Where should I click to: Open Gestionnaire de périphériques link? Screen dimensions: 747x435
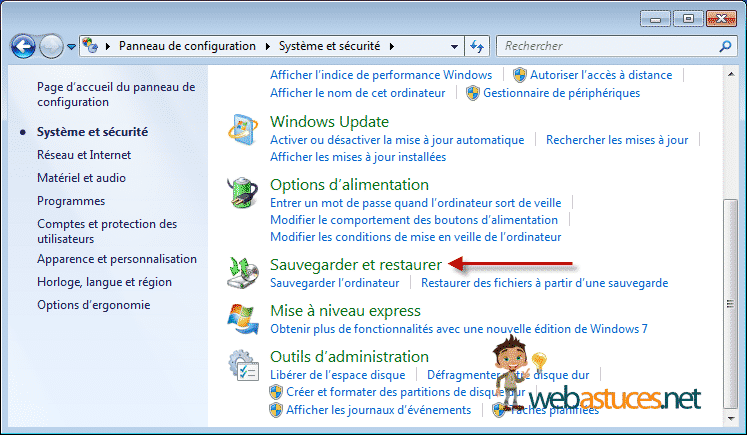(x=562, y=93)
